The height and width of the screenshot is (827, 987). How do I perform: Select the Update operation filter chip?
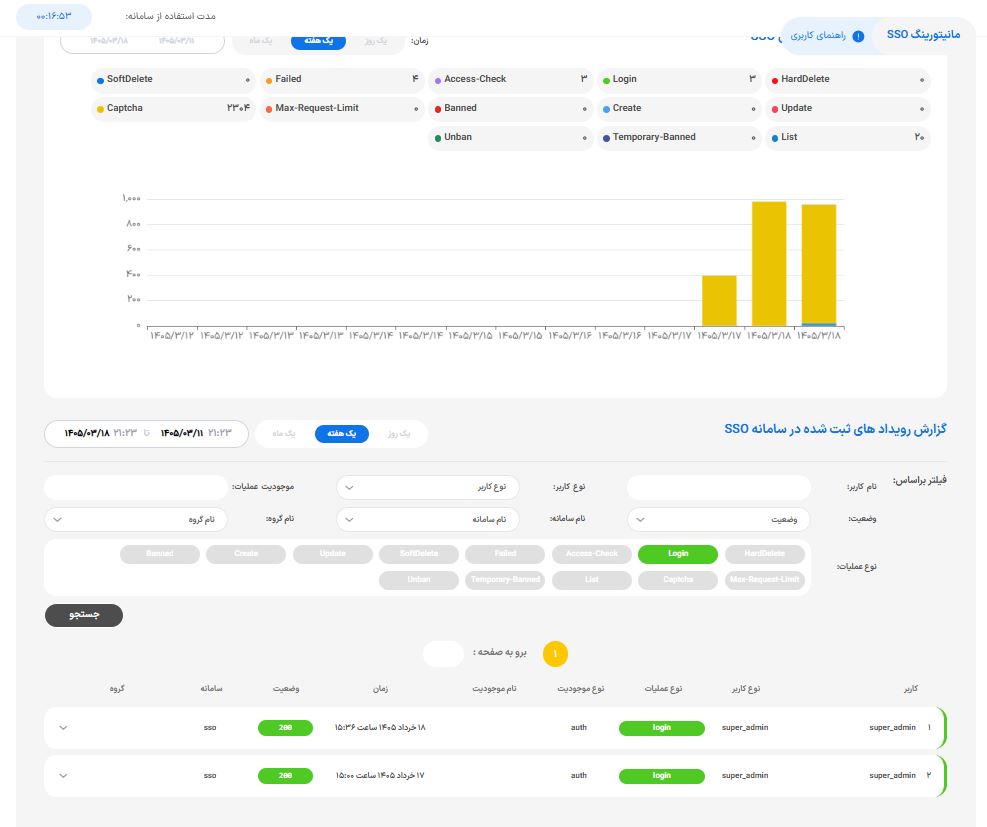point(332,554)
